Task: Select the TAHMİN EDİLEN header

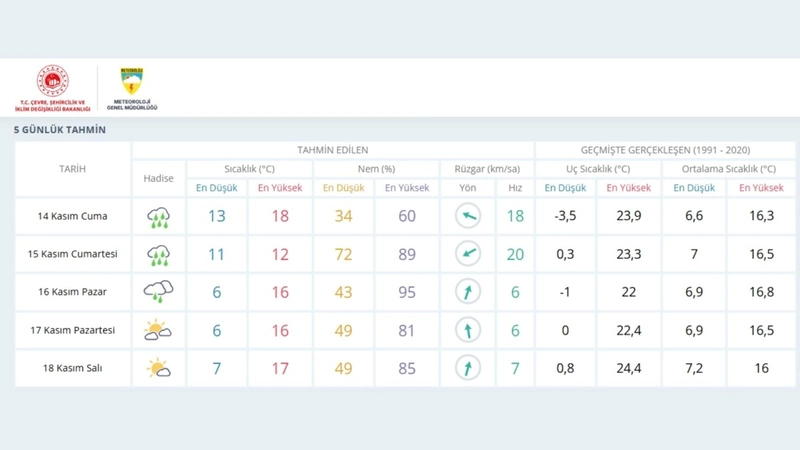Action: [332, 150]
